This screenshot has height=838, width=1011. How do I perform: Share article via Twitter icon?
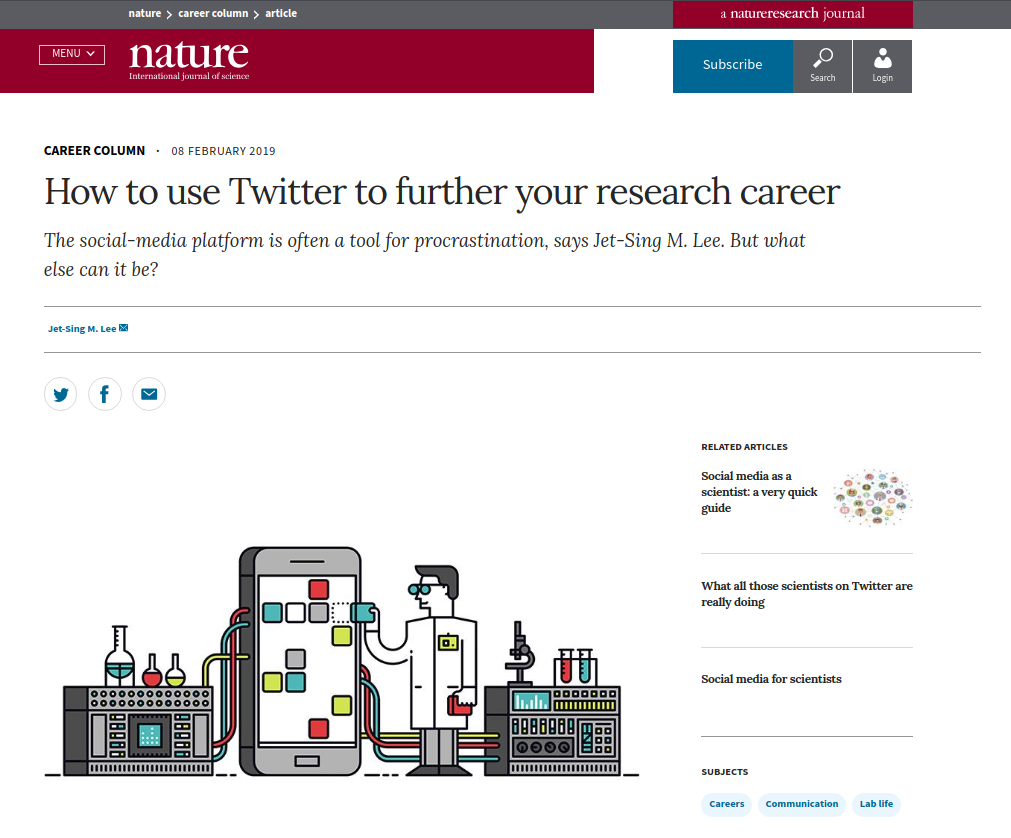[61, 394]
